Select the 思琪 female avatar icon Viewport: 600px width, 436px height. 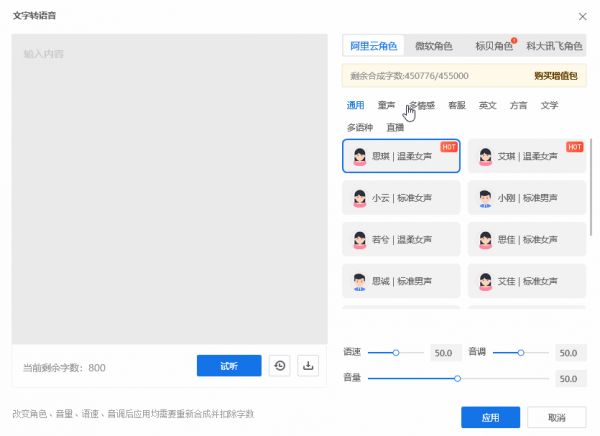click(360, 157)
